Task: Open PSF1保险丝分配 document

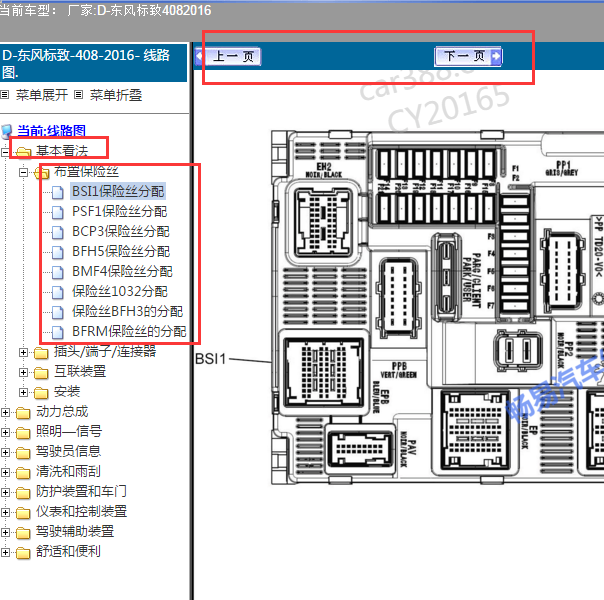Action: click(119, 211)
